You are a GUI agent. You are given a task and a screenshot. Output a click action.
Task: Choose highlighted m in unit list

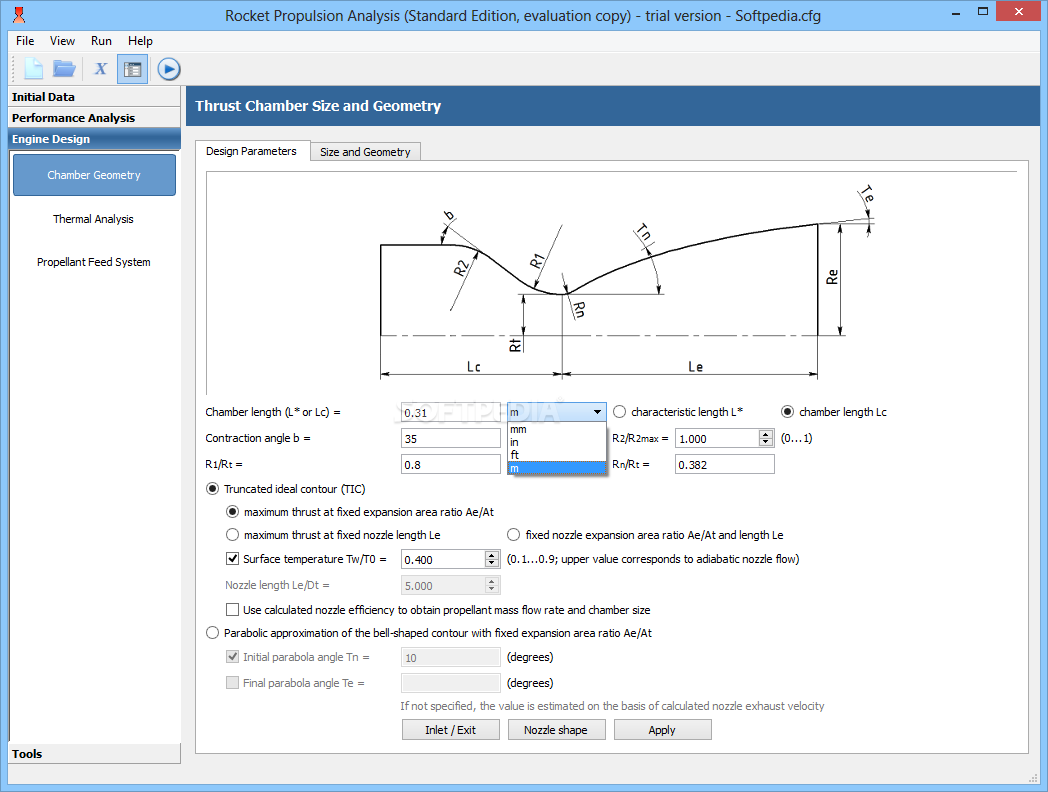pos(557,469)
